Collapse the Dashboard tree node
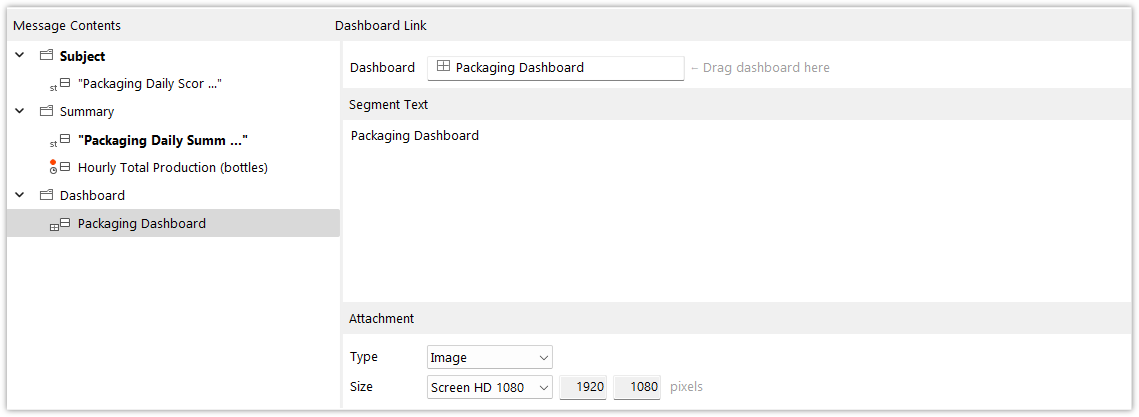1139x417 pixels. pyautogui.click(x=20, y=195)
